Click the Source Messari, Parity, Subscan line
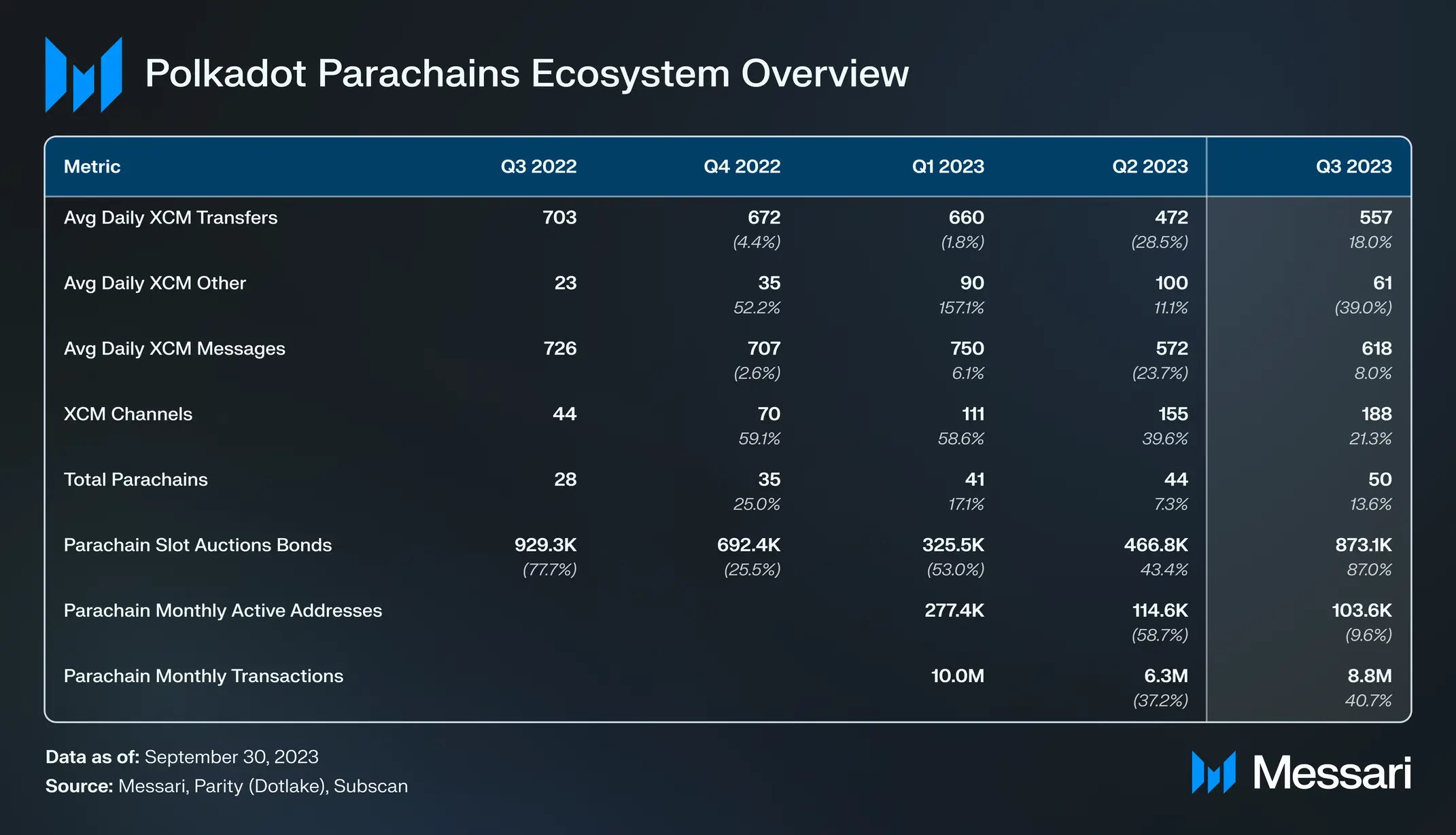The image size is (1456, 835). pos(226,786)
